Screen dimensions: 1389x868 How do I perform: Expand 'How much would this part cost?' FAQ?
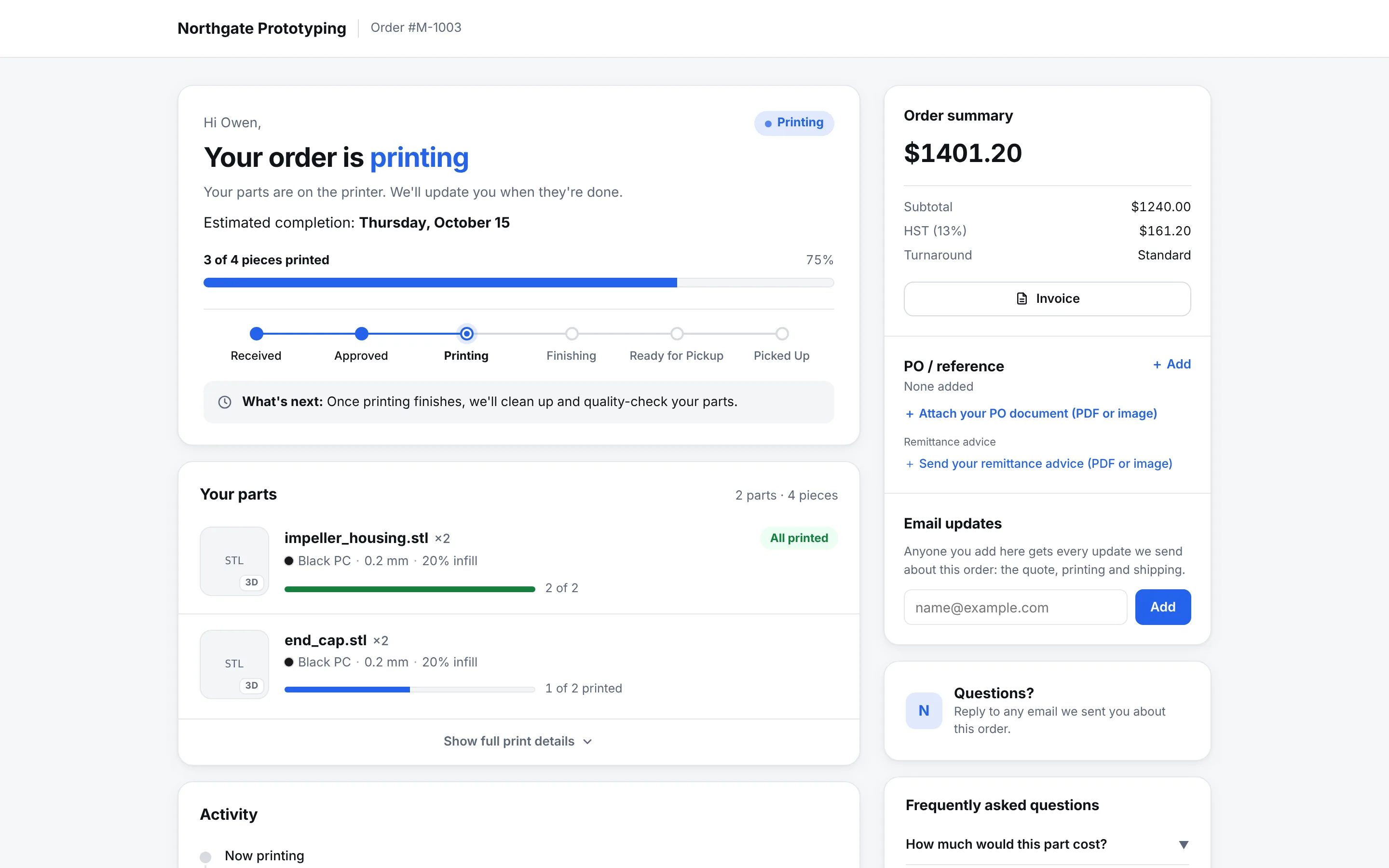(x=1047, y=844)
